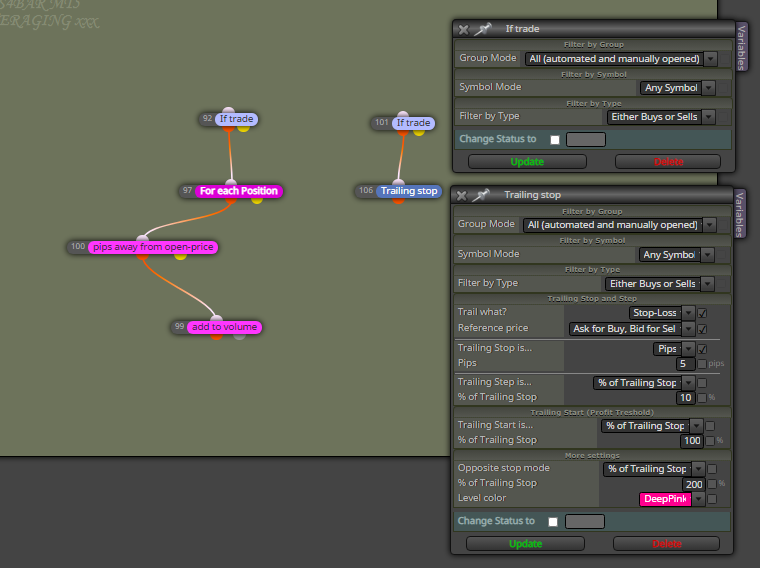Edit Trailing Step percent field showing 10
The image size is (760, 568).
[x=686, y=398]
